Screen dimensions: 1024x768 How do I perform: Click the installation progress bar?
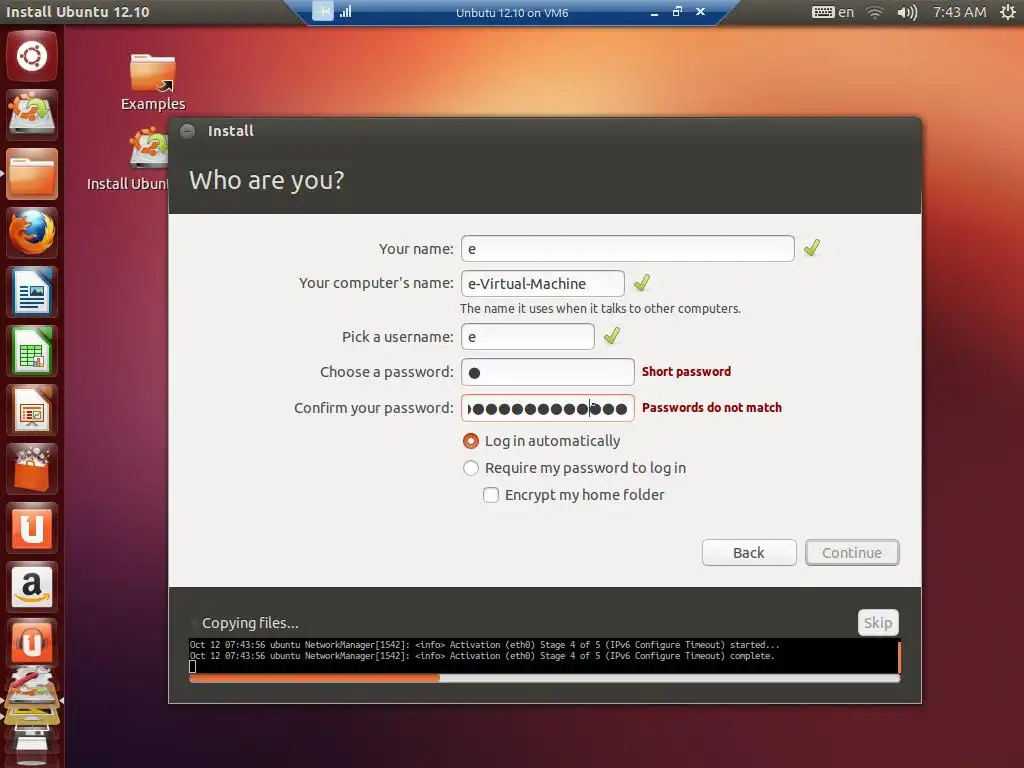pyautogui.click(x=544, y=679)
